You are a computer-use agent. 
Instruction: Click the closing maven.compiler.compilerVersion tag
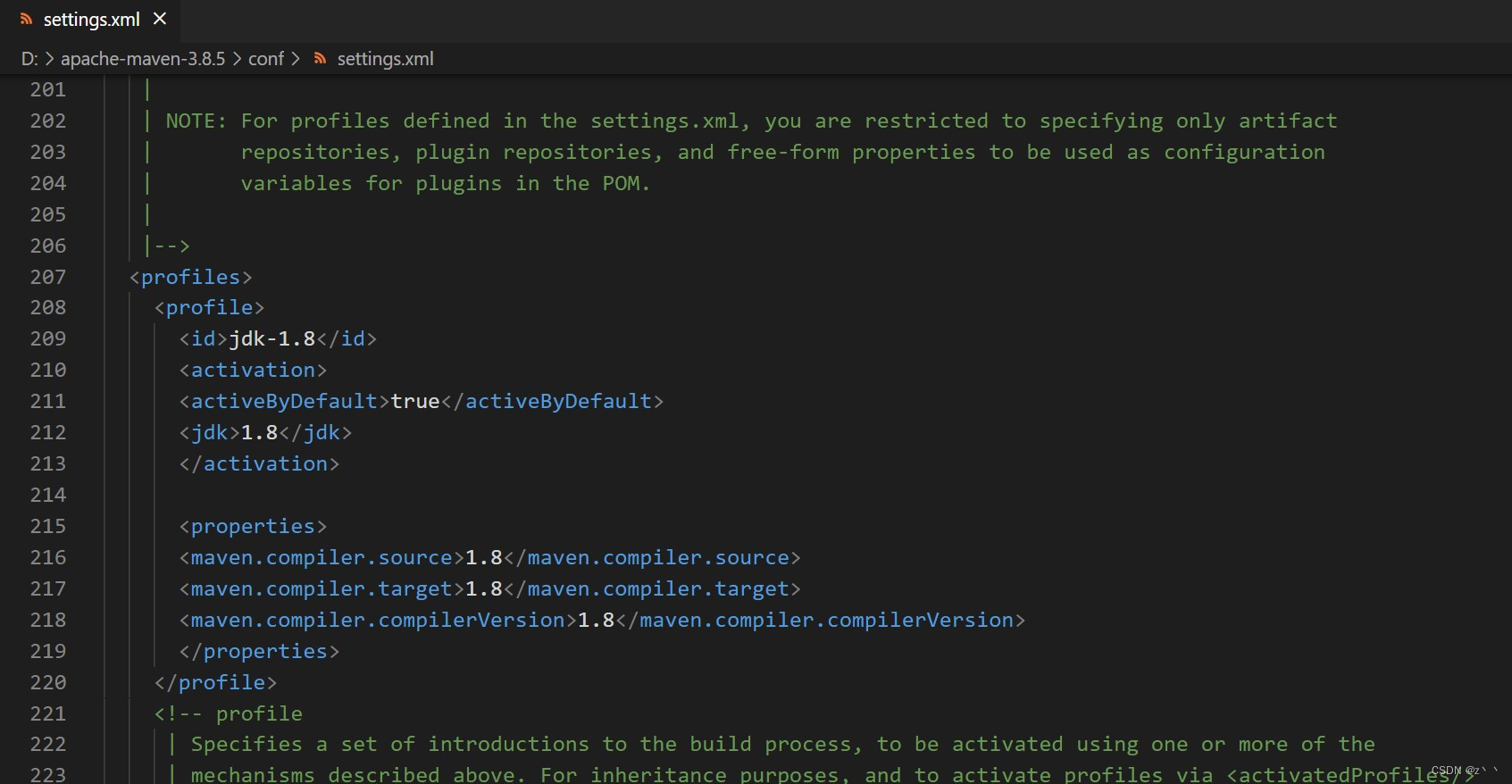pos(821,620)
